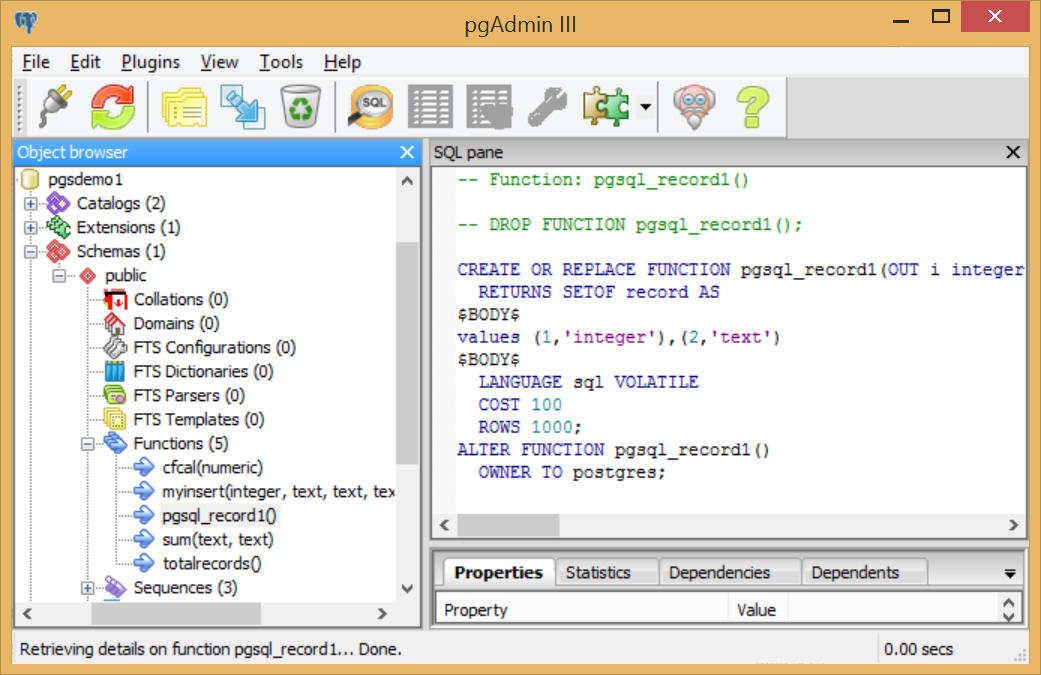Click the SQL pane horizontal scrollbar thumb

(x=509, y=525)
